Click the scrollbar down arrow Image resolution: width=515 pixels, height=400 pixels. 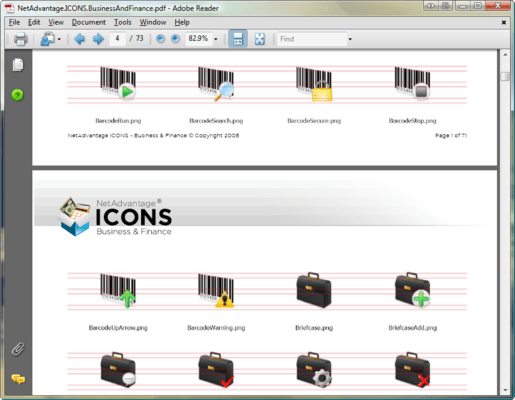point(505,389)
